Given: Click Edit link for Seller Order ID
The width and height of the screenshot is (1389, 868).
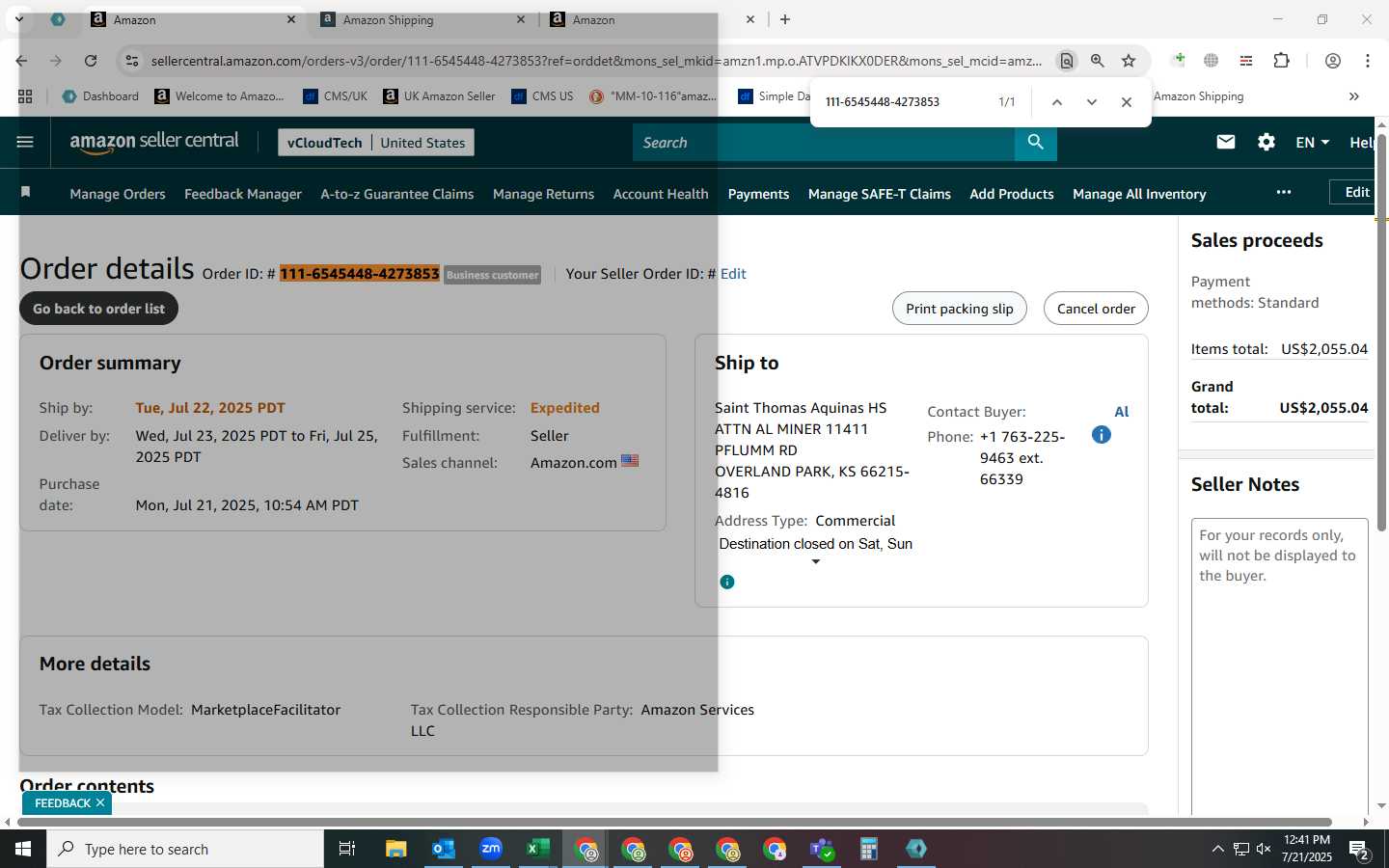Looking at the screenshot, I should 733,274.
